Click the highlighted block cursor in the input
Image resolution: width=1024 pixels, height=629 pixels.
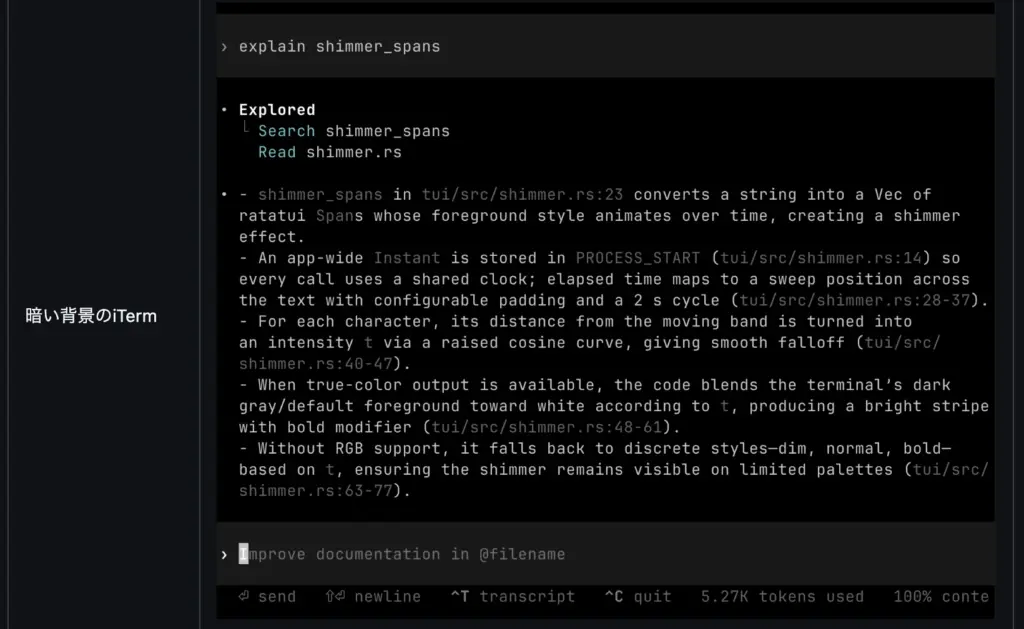click(243, 554)
